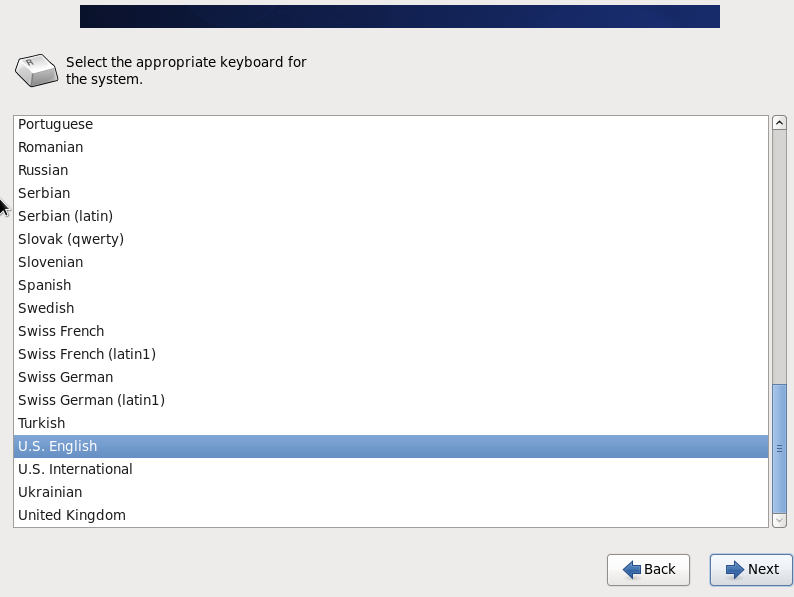
Task: Pick Ukrainian from the keyboard list
Action: pos(391,492)
